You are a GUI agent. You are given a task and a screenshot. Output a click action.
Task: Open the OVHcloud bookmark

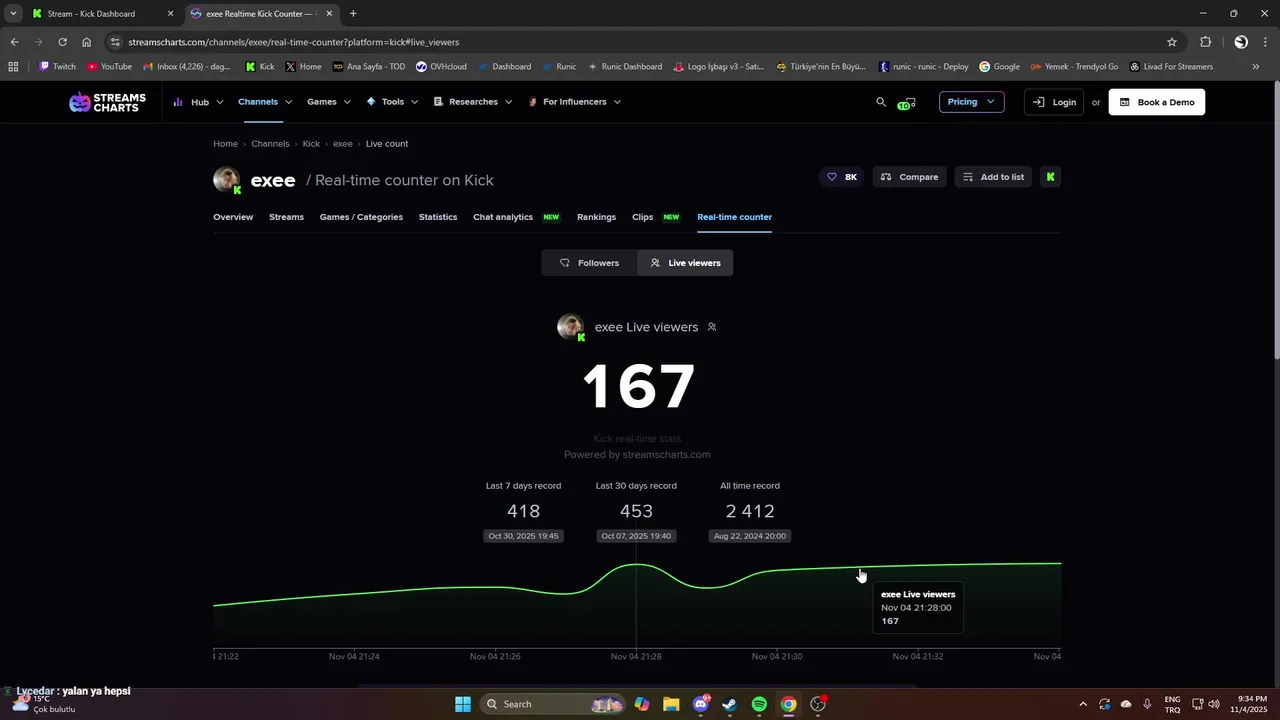pos(441,67)
